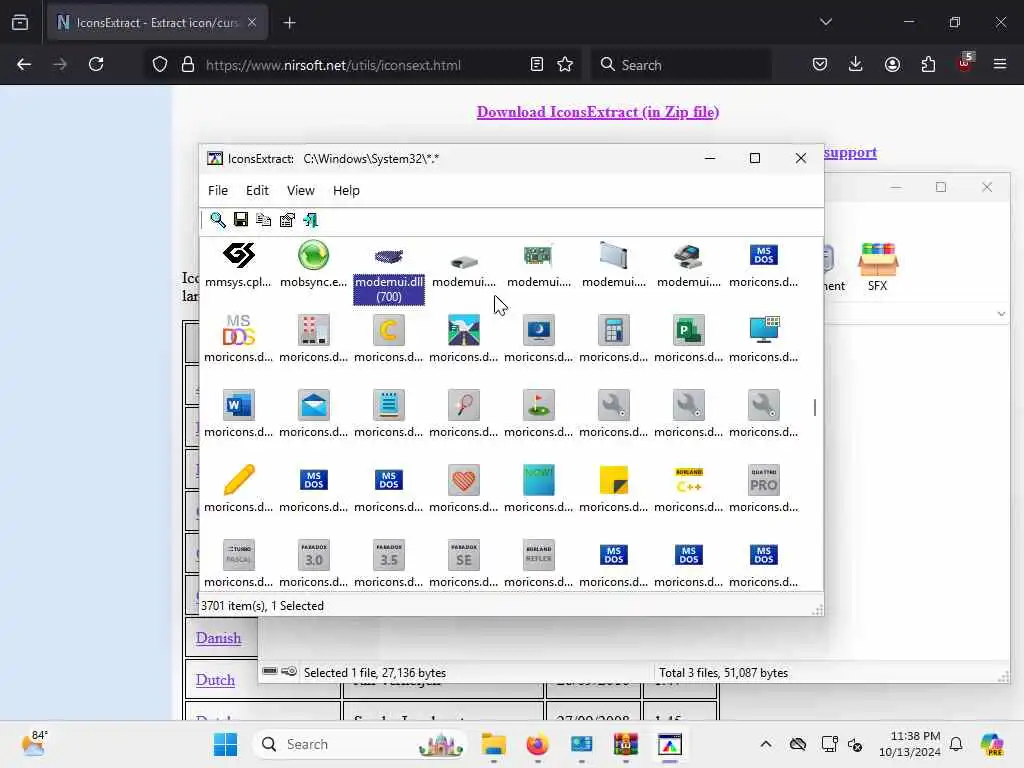Select the Borland Reflex moricons icon

(538, 564)
